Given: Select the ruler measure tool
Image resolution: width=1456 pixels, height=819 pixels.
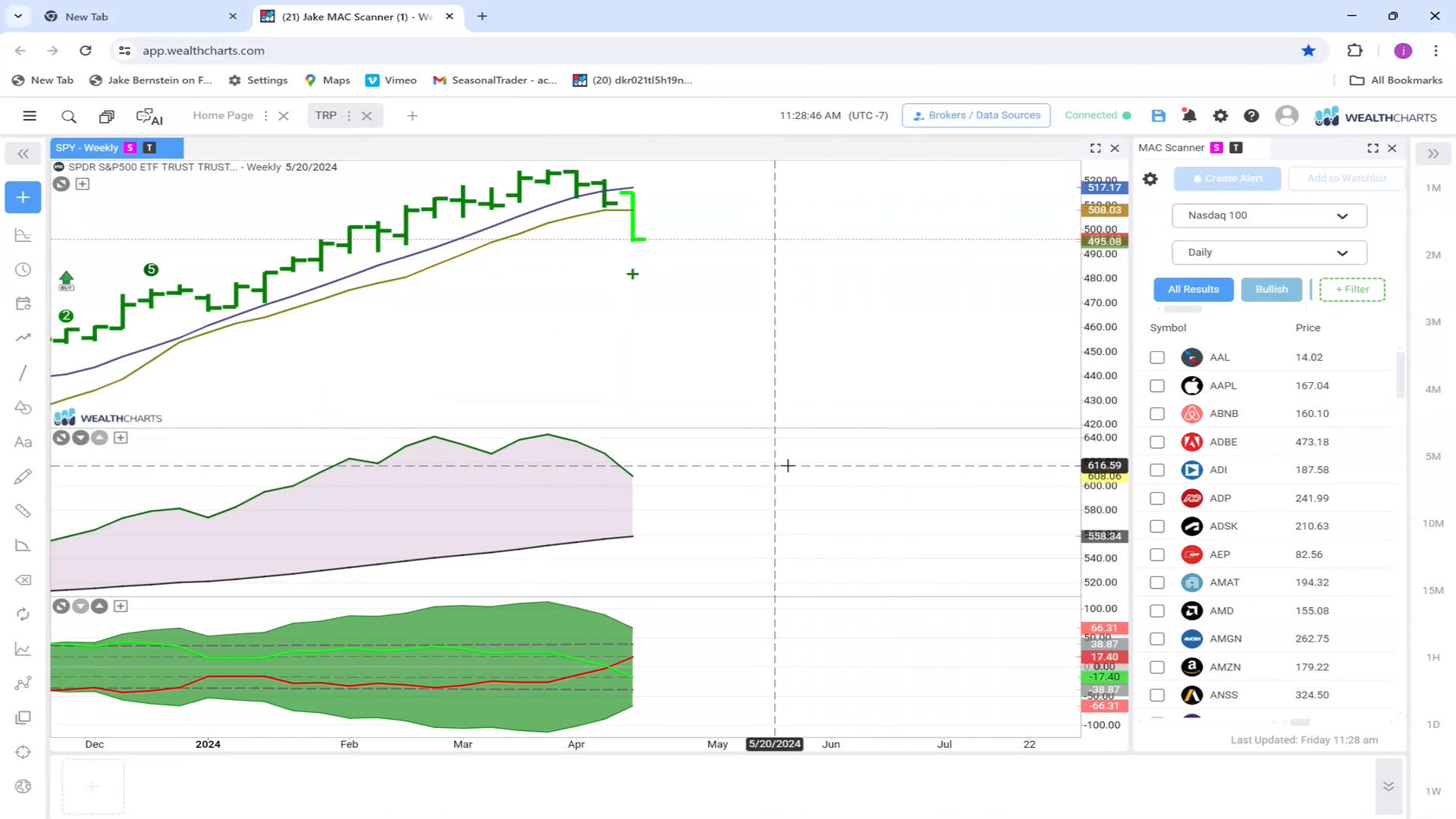Looking at the screenshot, I should pyautogui.click(x=23, y=511).
